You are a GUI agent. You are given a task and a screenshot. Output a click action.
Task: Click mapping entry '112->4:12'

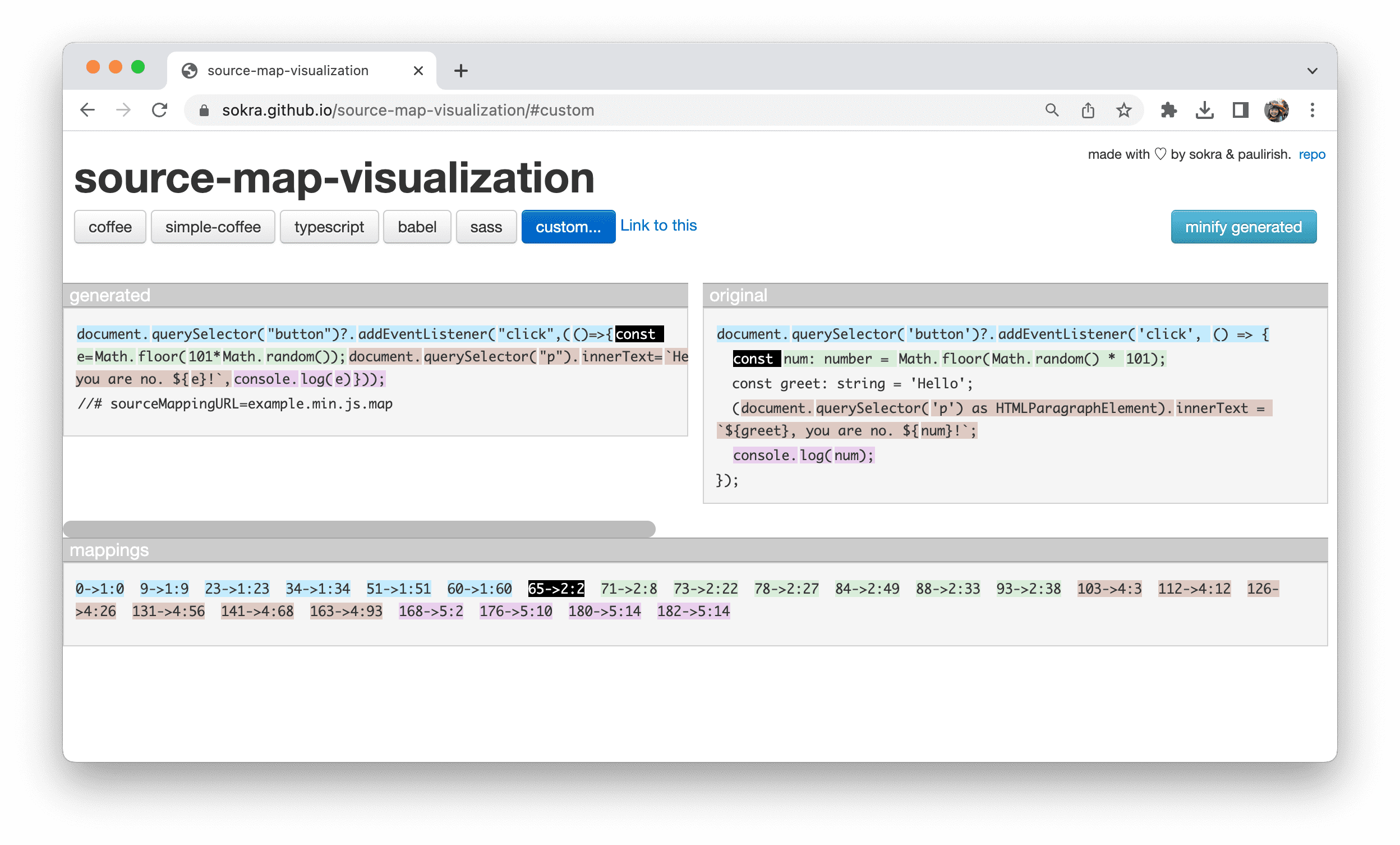[1191, 588]
